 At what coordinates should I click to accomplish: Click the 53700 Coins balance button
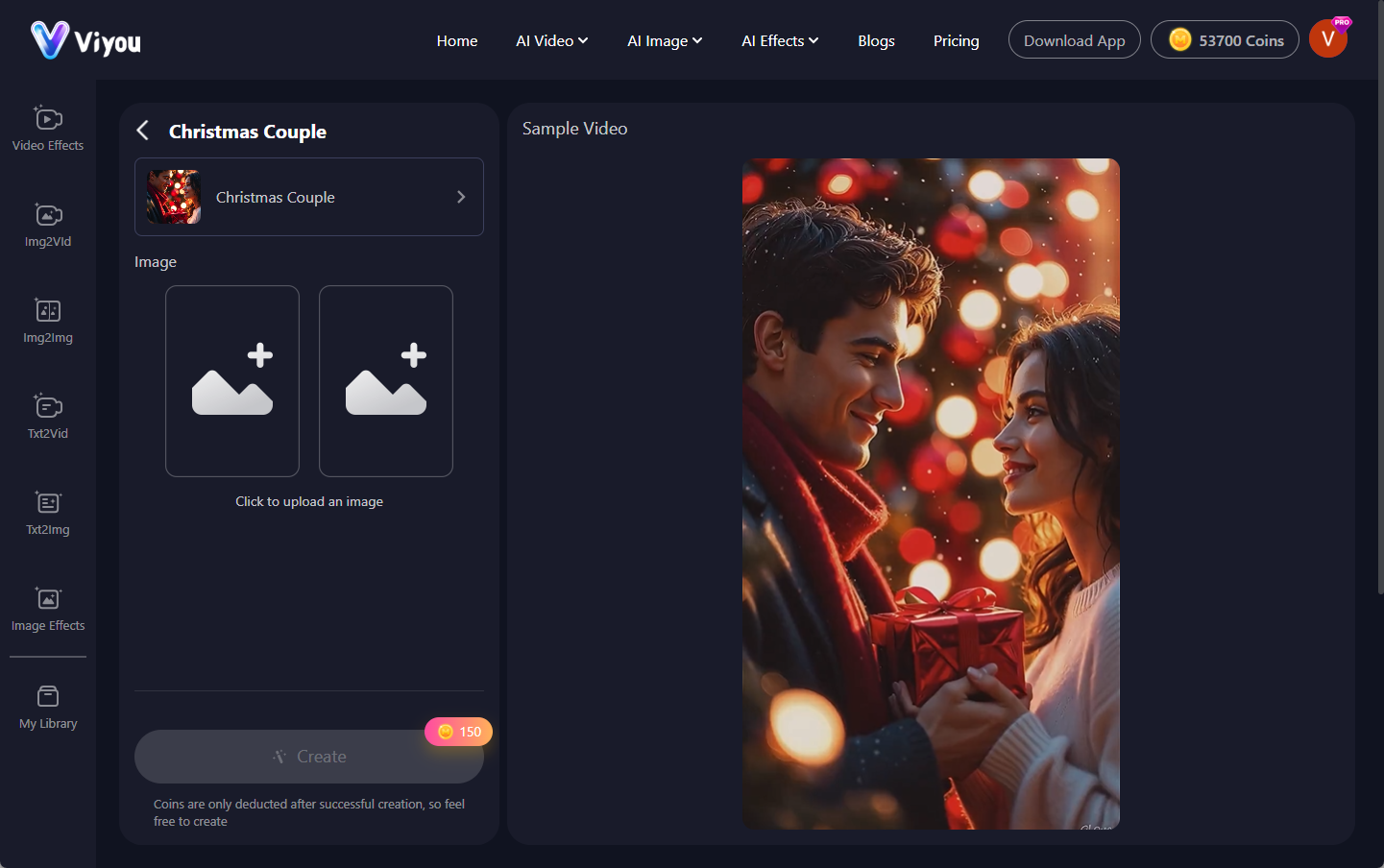click(1225, 40)
